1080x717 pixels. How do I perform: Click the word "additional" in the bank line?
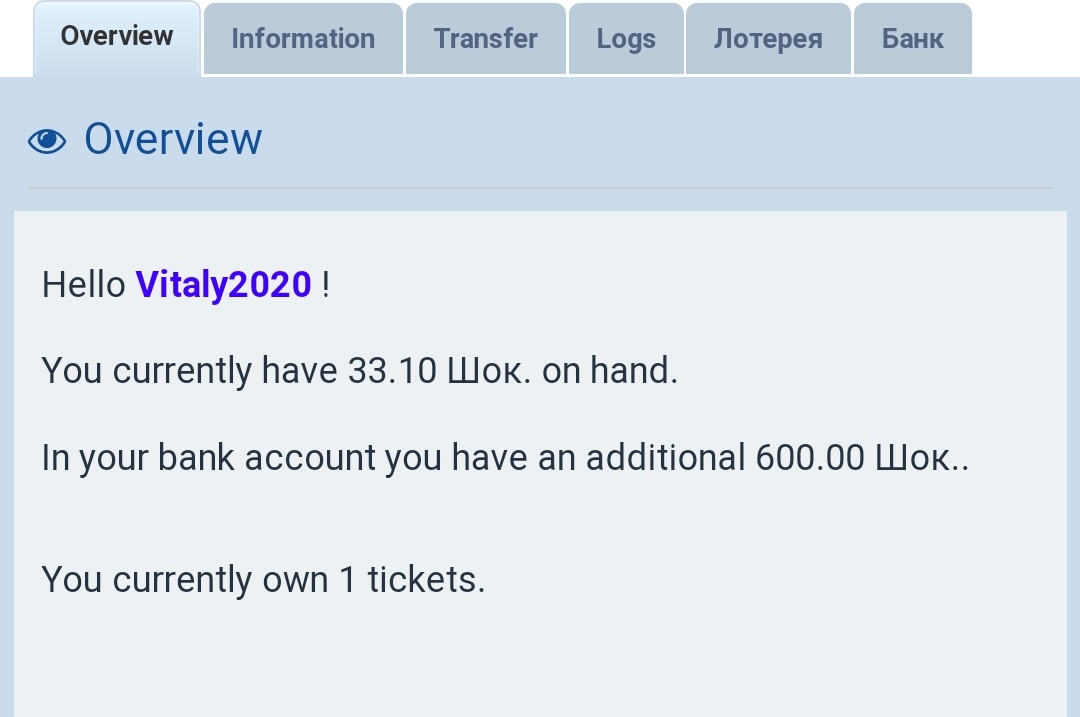665,457
